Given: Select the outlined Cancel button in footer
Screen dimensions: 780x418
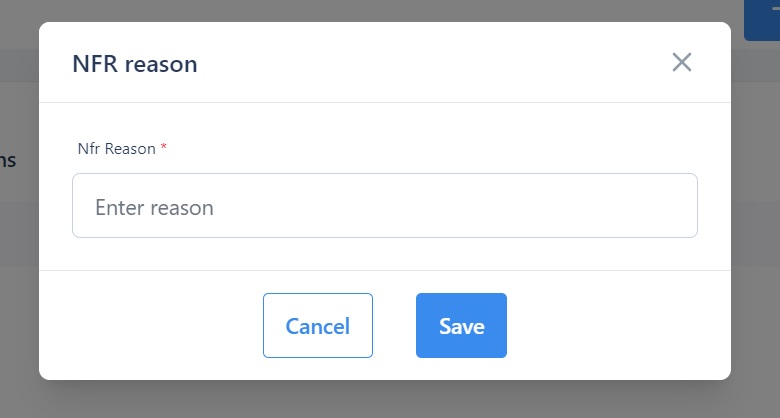Looking at the screenshot, I should pos(317,325).
